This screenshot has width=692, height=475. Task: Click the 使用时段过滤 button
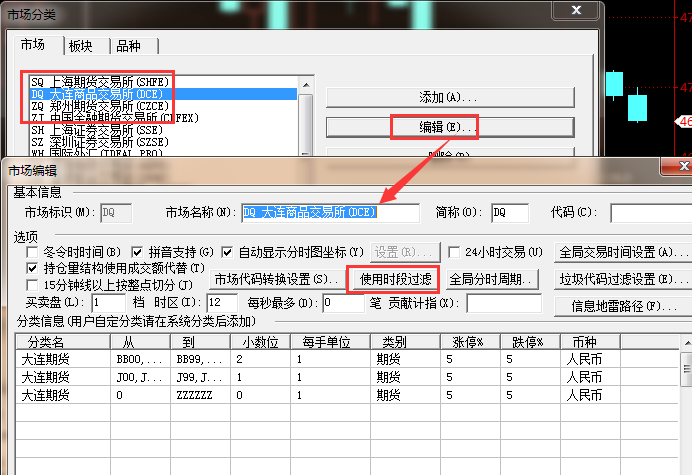point(393,277)
